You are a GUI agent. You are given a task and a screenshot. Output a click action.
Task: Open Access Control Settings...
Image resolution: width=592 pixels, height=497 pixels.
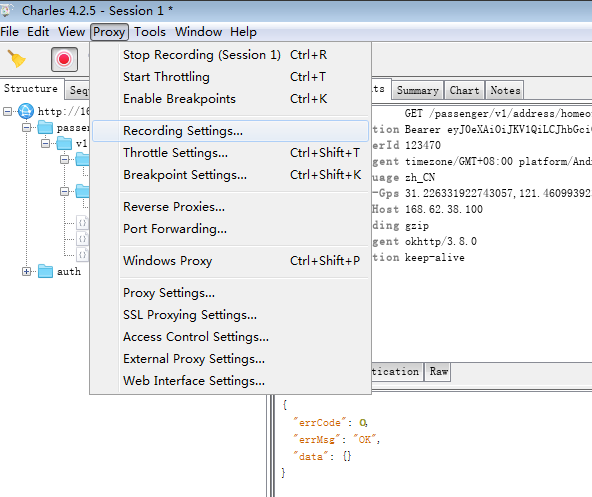[x=230, y=336]
